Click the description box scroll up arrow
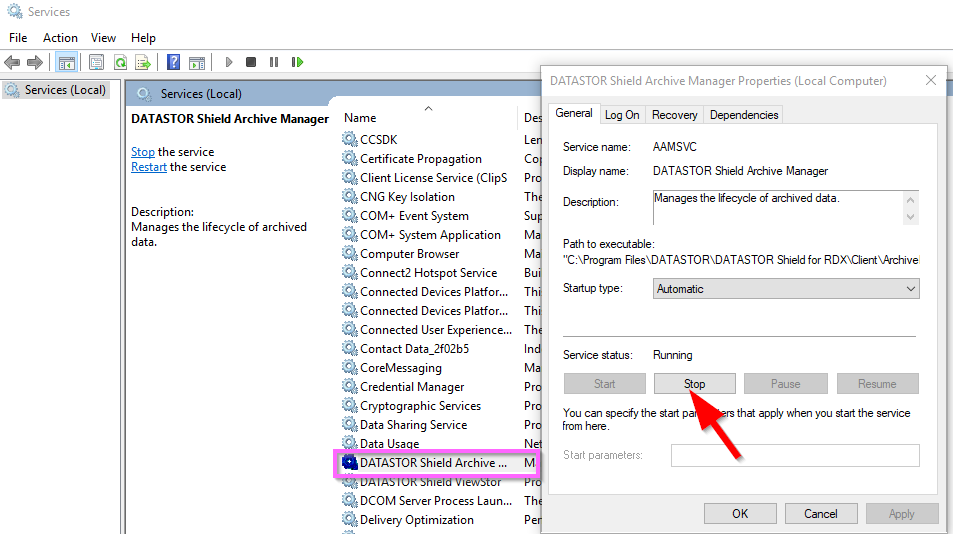Image resolution: width=953 pixels, height=534 pixels. coord(910,200)
